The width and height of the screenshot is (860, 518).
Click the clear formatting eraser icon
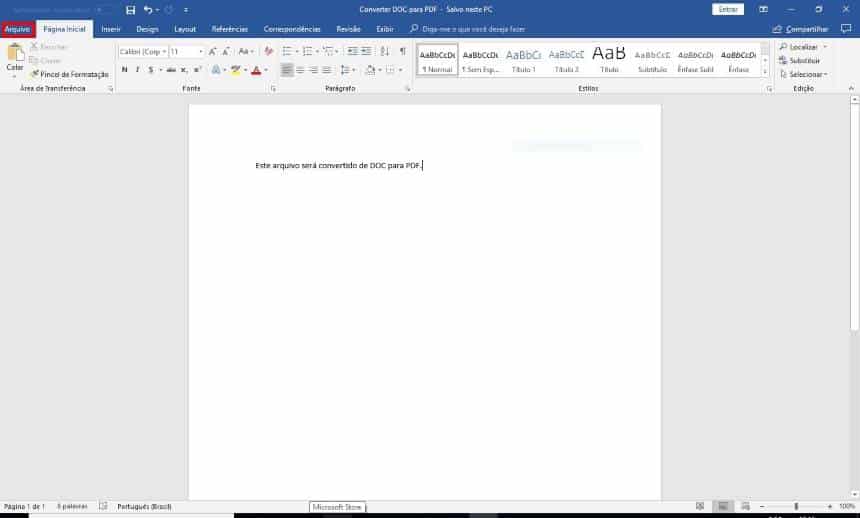pyautogui.click(x=268, y=51)
